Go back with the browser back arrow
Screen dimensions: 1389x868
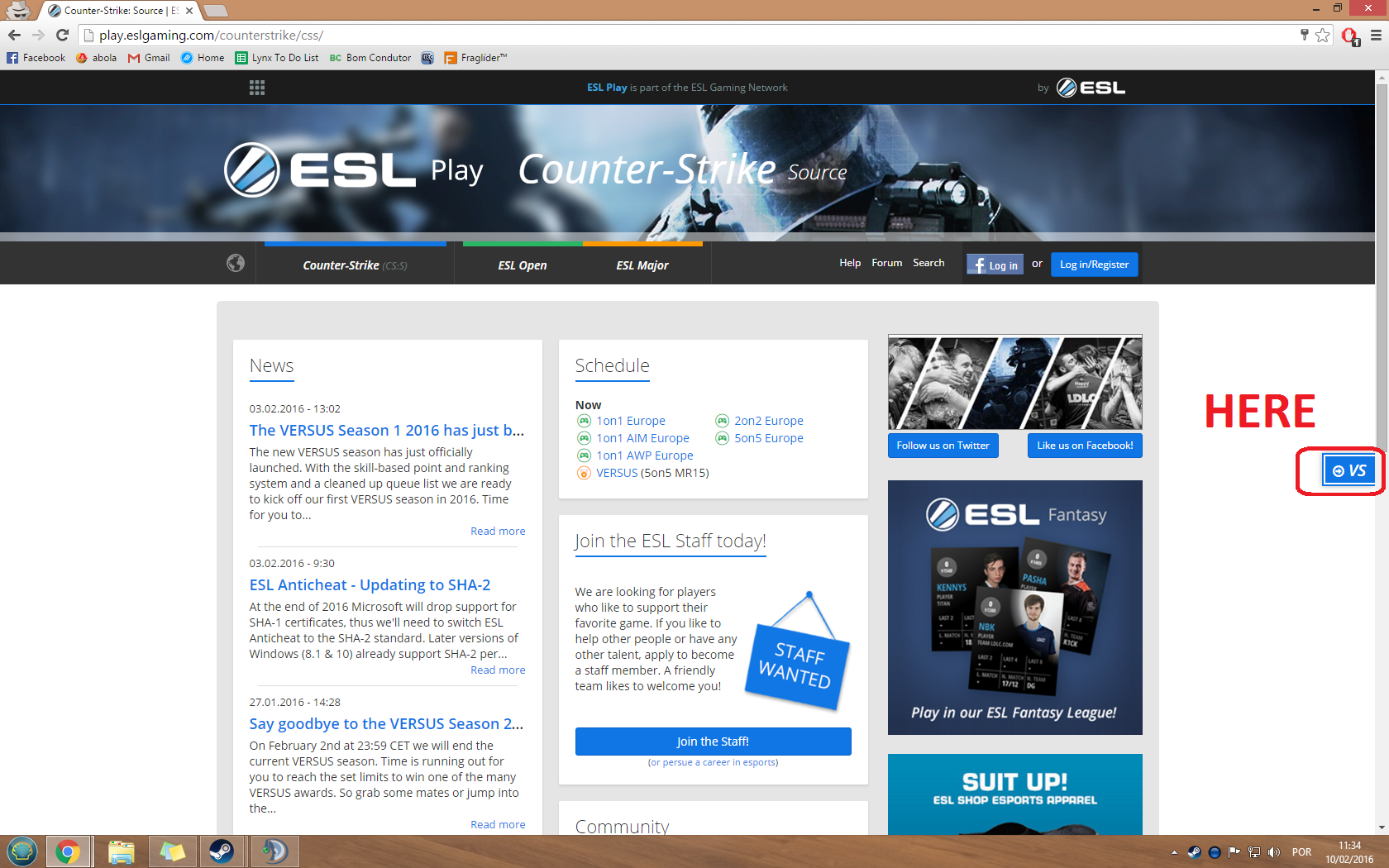point(14,35)
